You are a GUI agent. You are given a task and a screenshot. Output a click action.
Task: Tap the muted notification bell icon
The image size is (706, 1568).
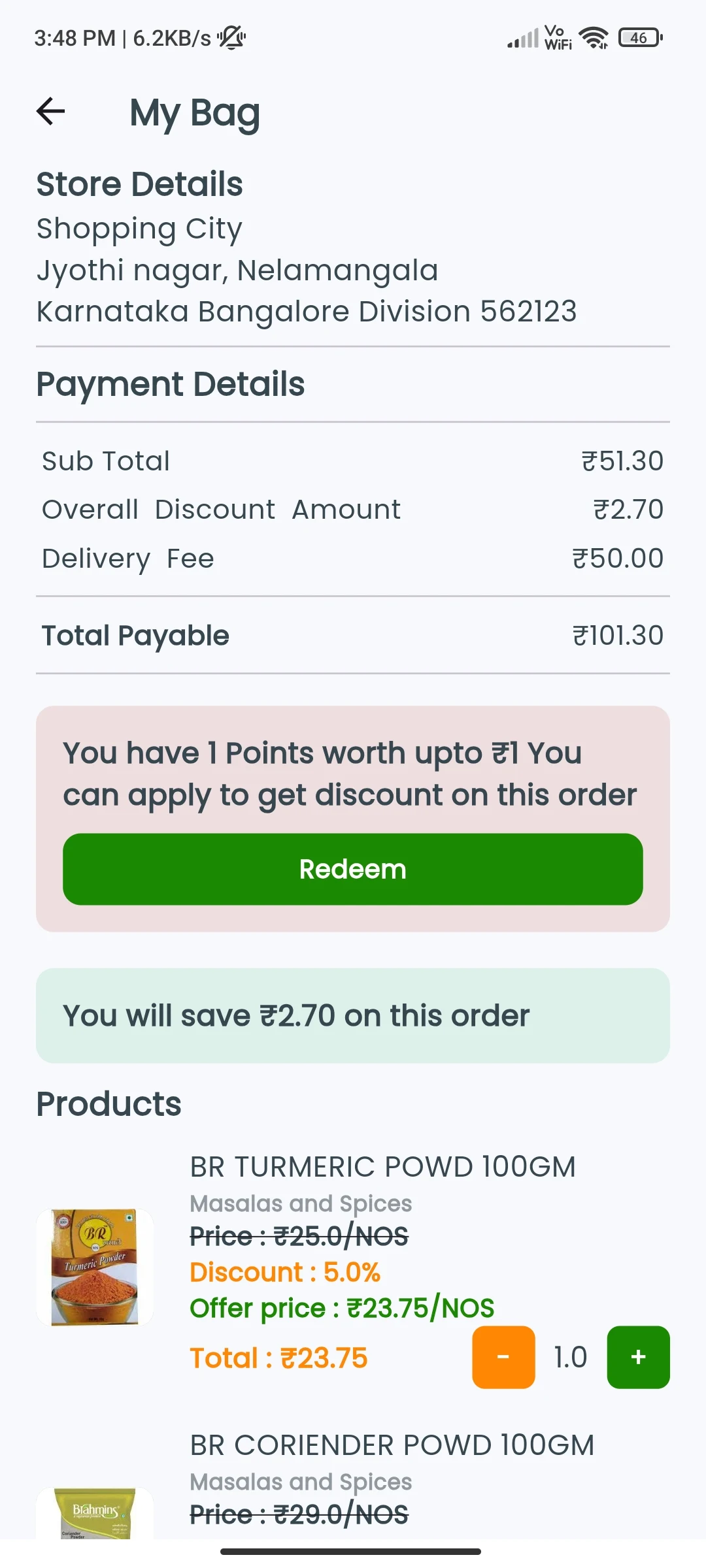point(231,38)
